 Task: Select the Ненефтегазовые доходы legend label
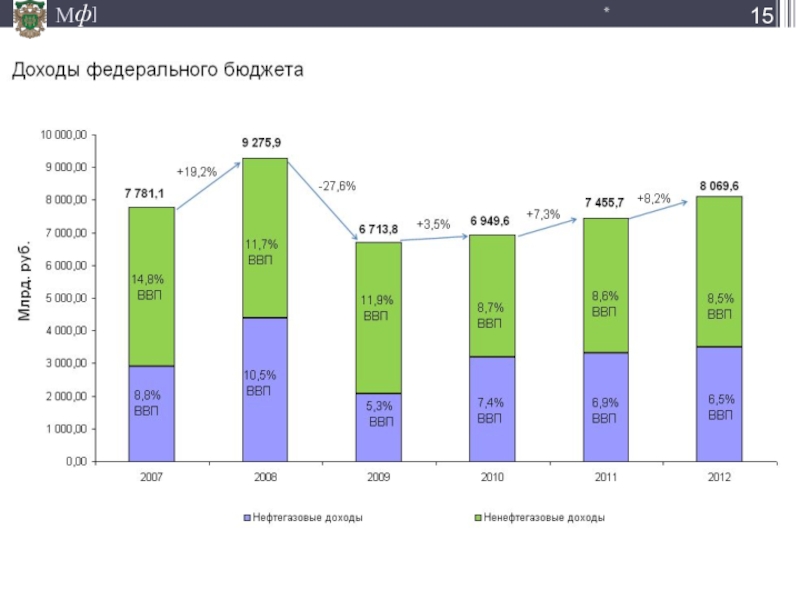[544, 518]
